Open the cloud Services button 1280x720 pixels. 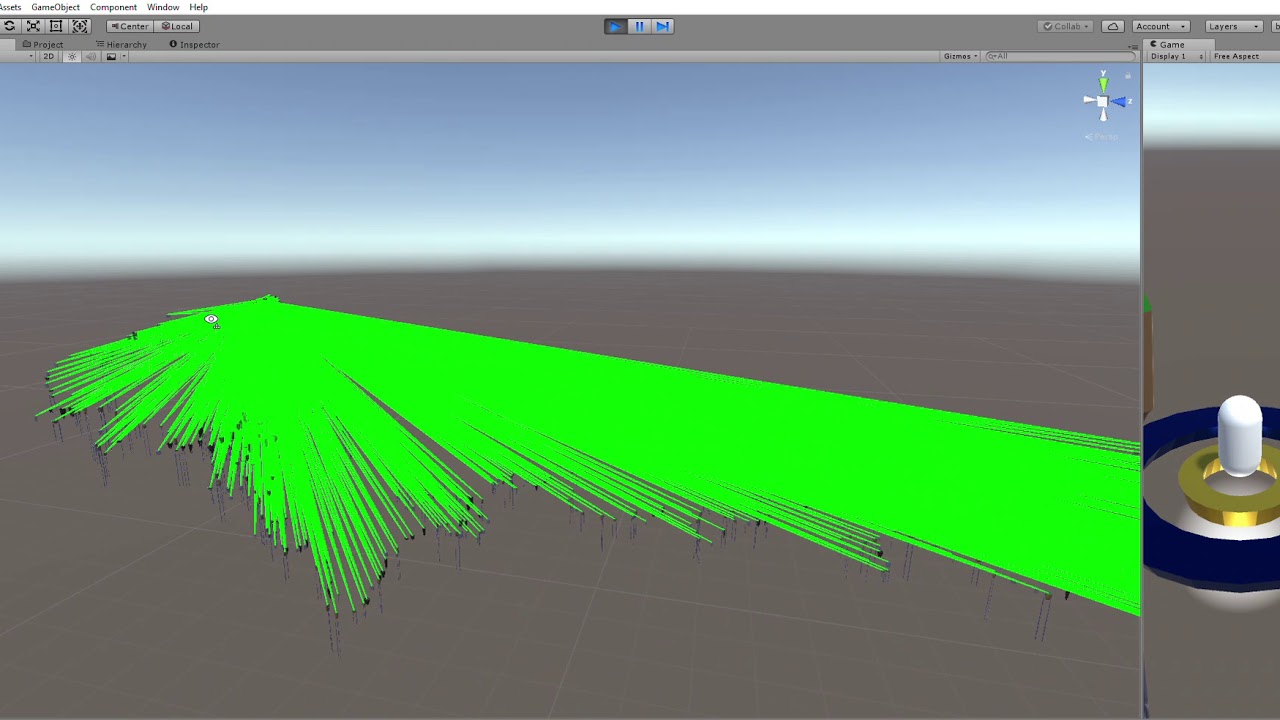click(x=1113, y=26)
